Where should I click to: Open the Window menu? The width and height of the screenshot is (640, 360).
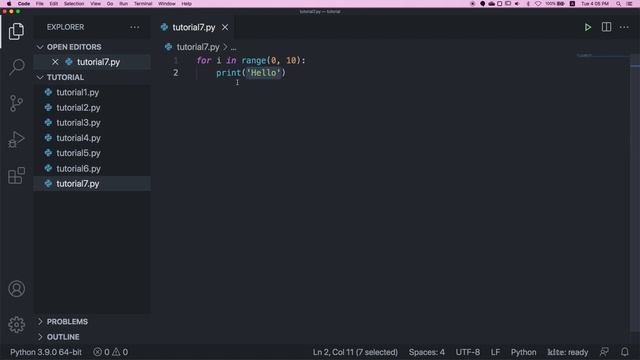click(x=167, y=4)
